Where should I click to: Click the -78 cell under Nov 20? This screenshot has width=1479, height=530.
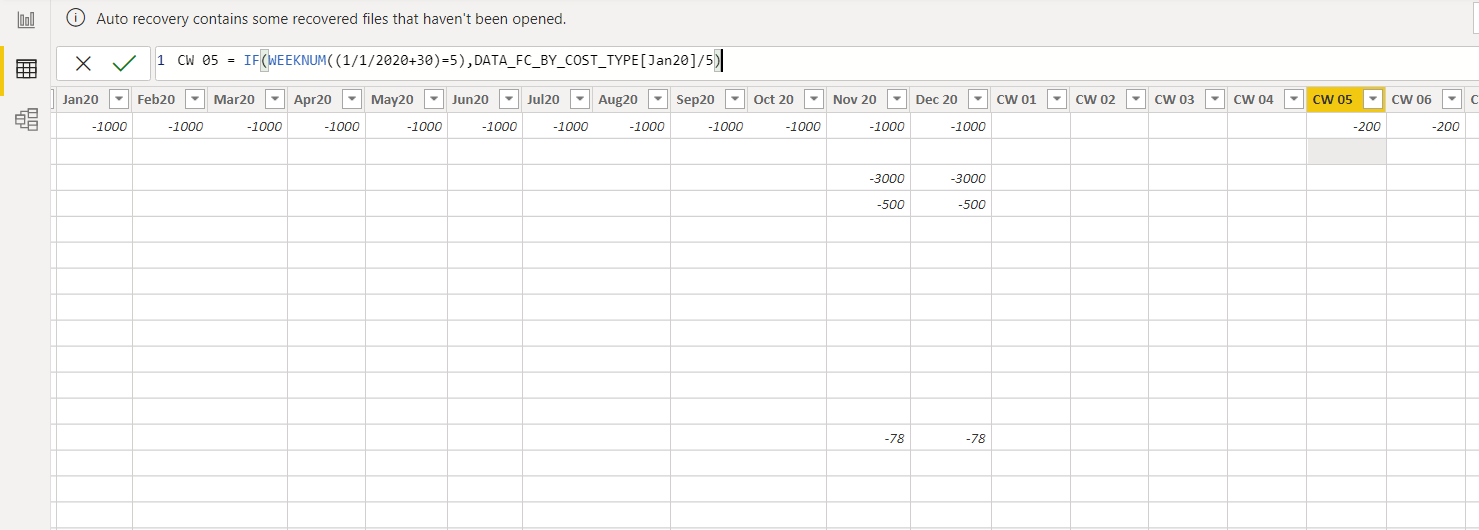868,438
